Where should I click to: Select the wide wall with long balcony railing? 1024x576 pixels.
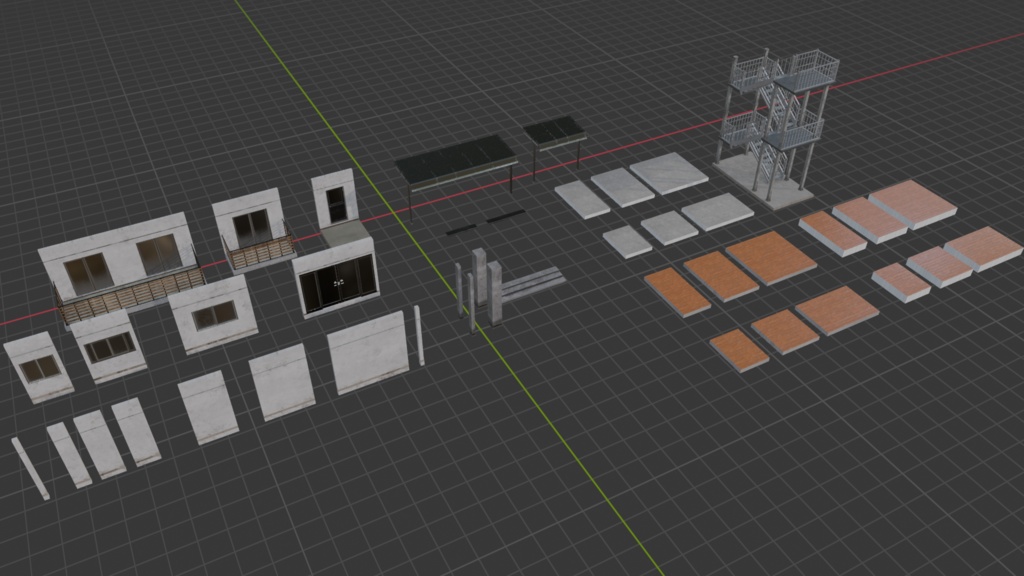point(122,268)
